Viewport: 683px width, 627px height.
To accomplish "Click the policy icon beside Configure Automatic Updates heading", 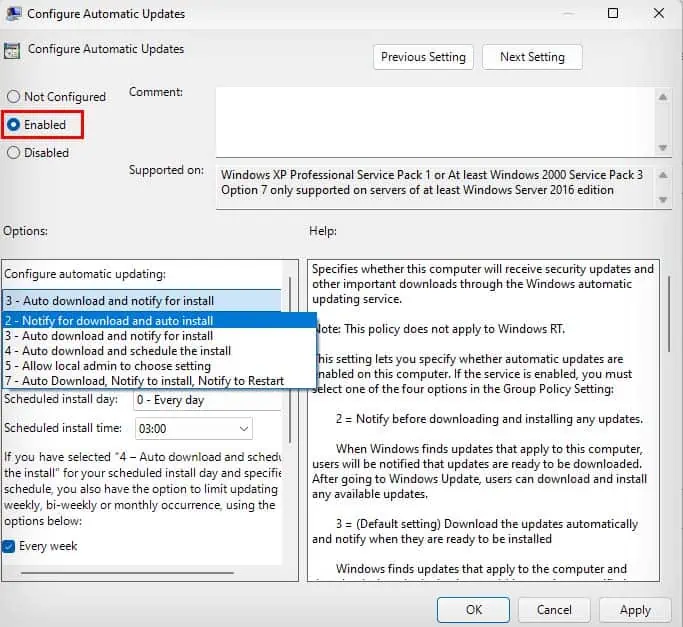I will 12,51.
